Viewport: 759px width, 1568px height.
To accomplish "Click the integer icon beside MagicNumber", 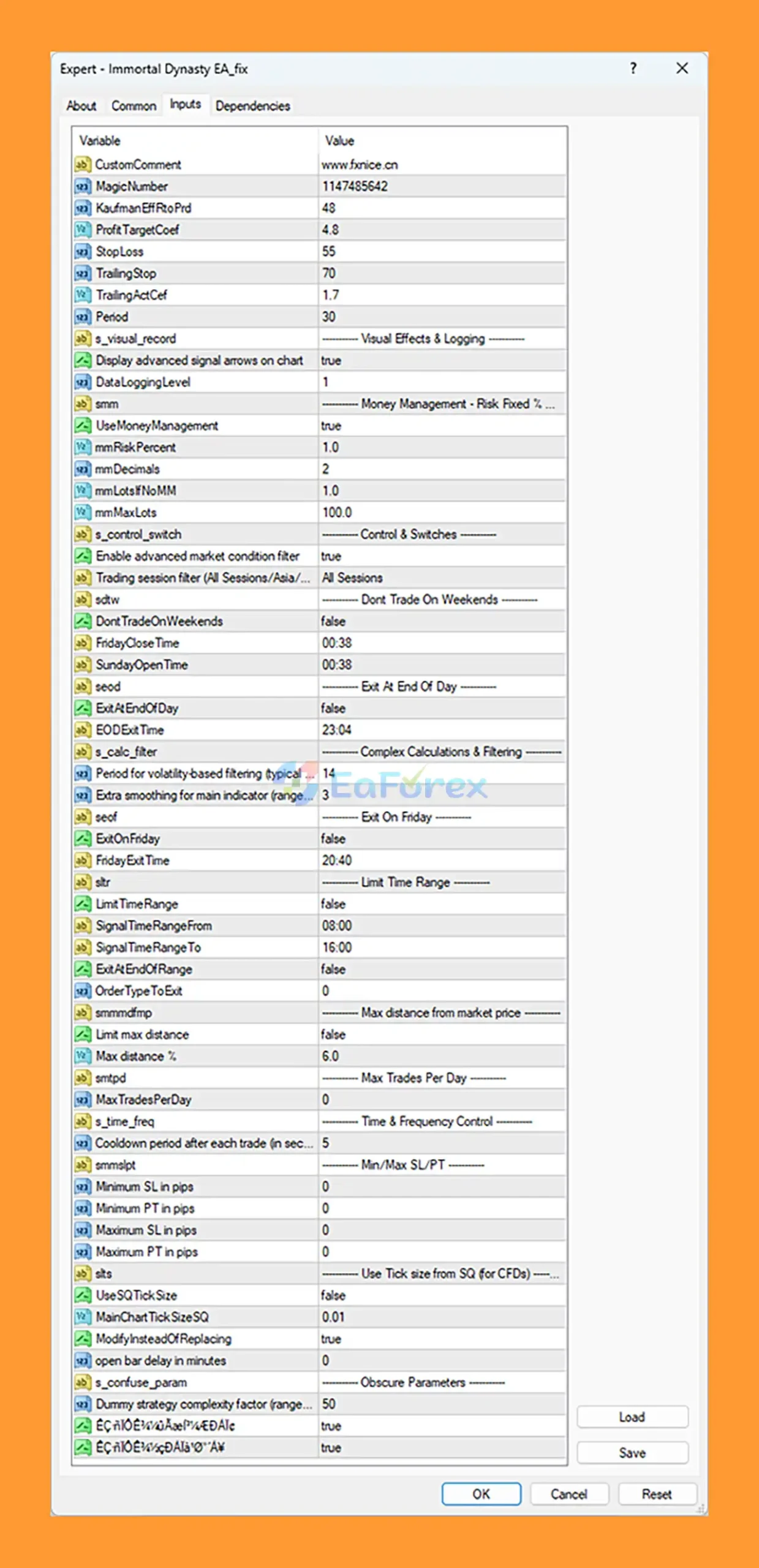I will [x=83, y=186].
